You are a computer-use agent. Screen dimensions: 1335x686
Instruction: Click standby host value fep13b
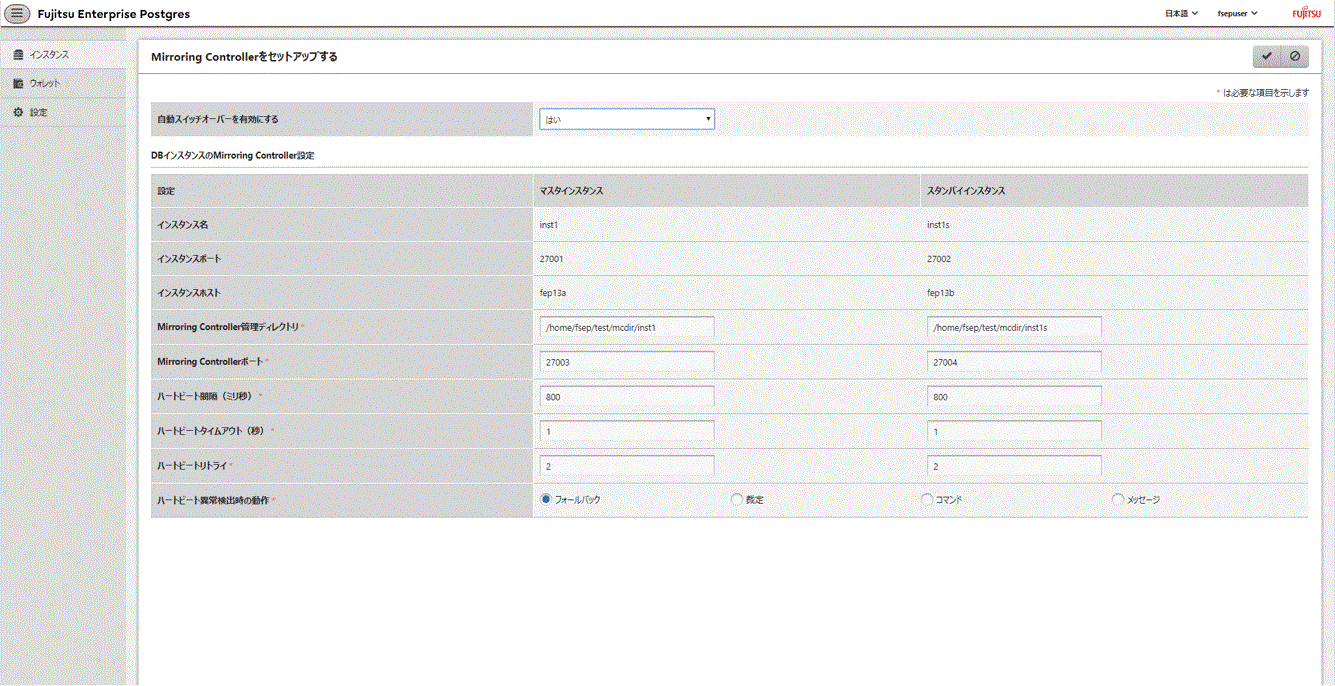(x=941, y=293)
